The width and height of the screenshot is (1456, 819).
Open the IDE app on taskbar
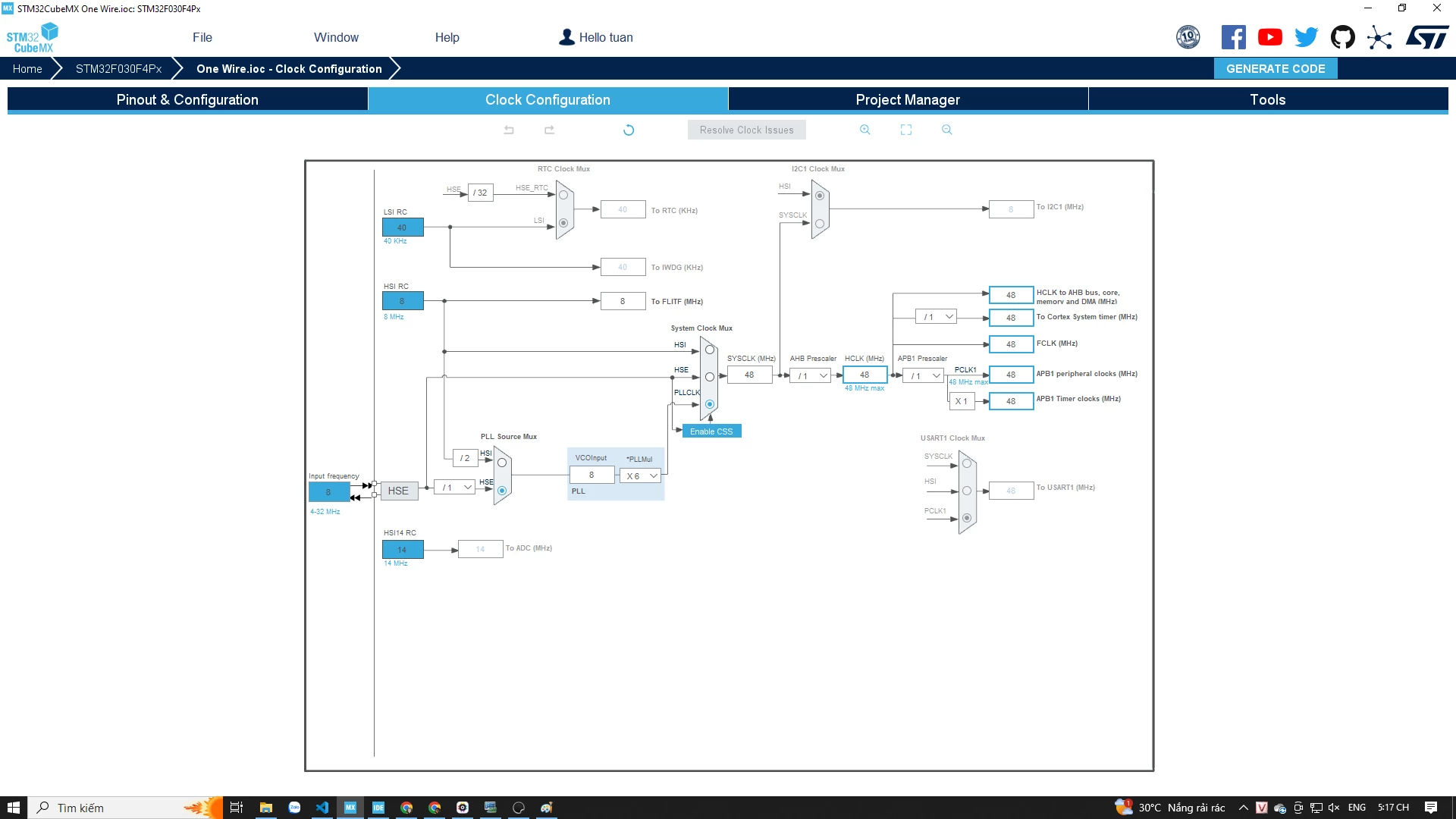click(x=378, y=808)
